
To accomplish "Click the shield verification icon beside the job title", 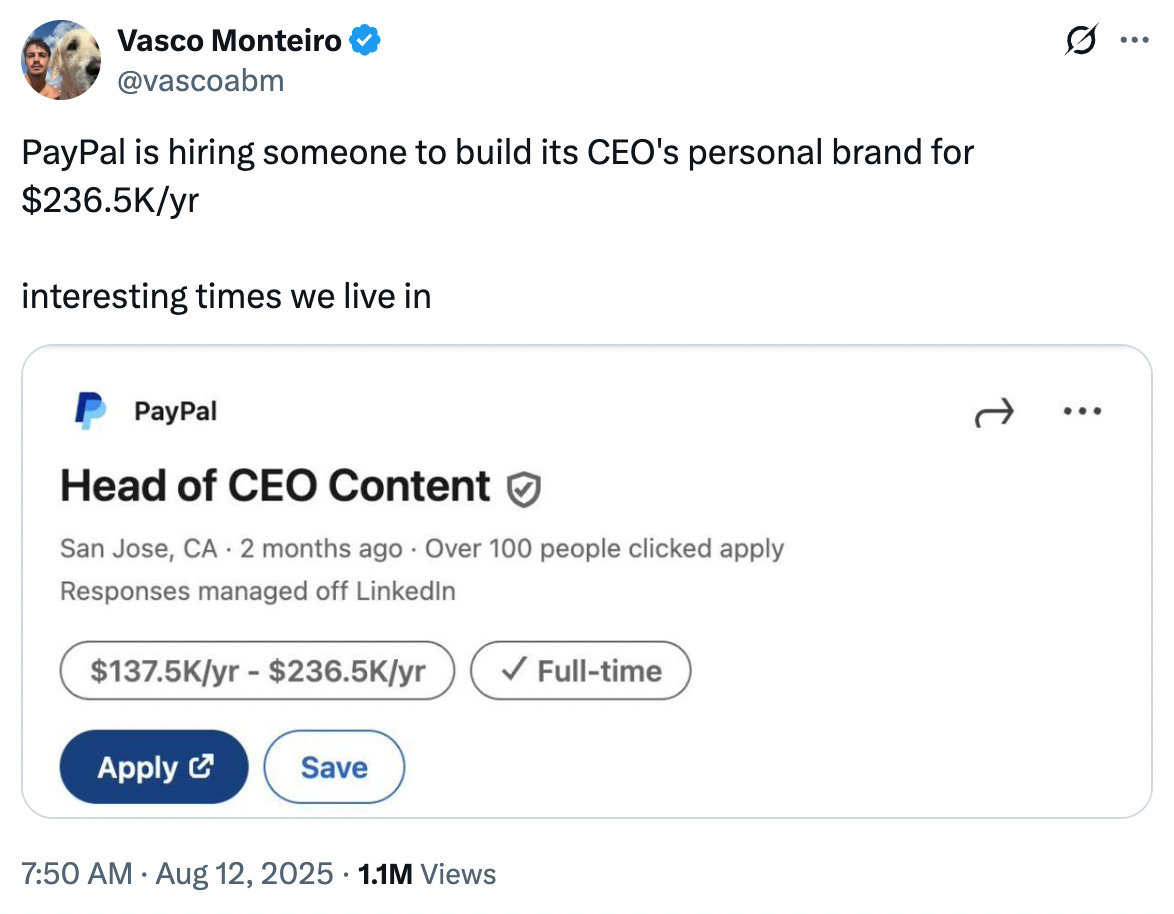I will click(x=524, y=489).
